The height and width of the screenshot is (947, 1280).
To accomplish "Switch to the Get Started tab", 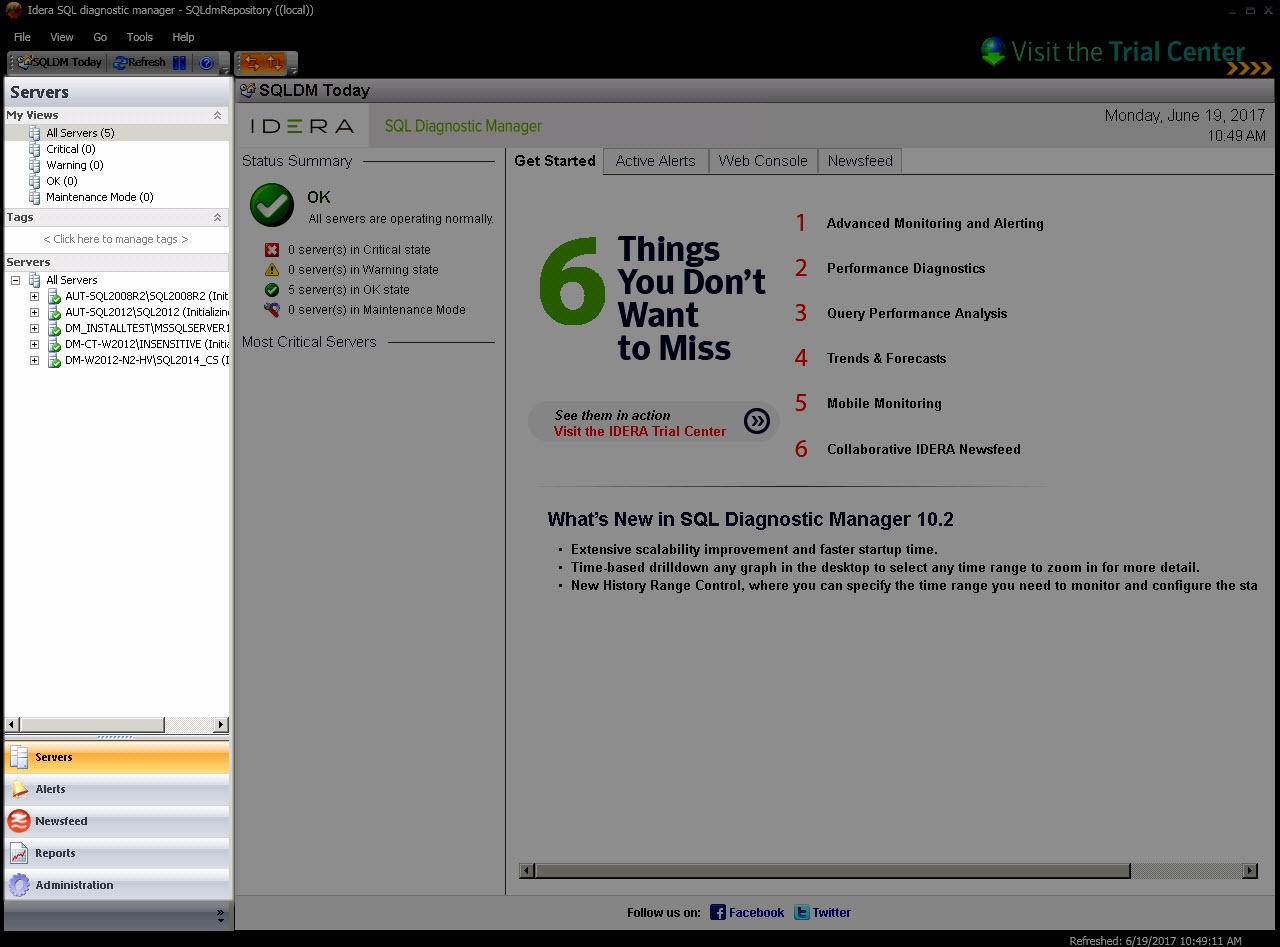I will point(555,161).
